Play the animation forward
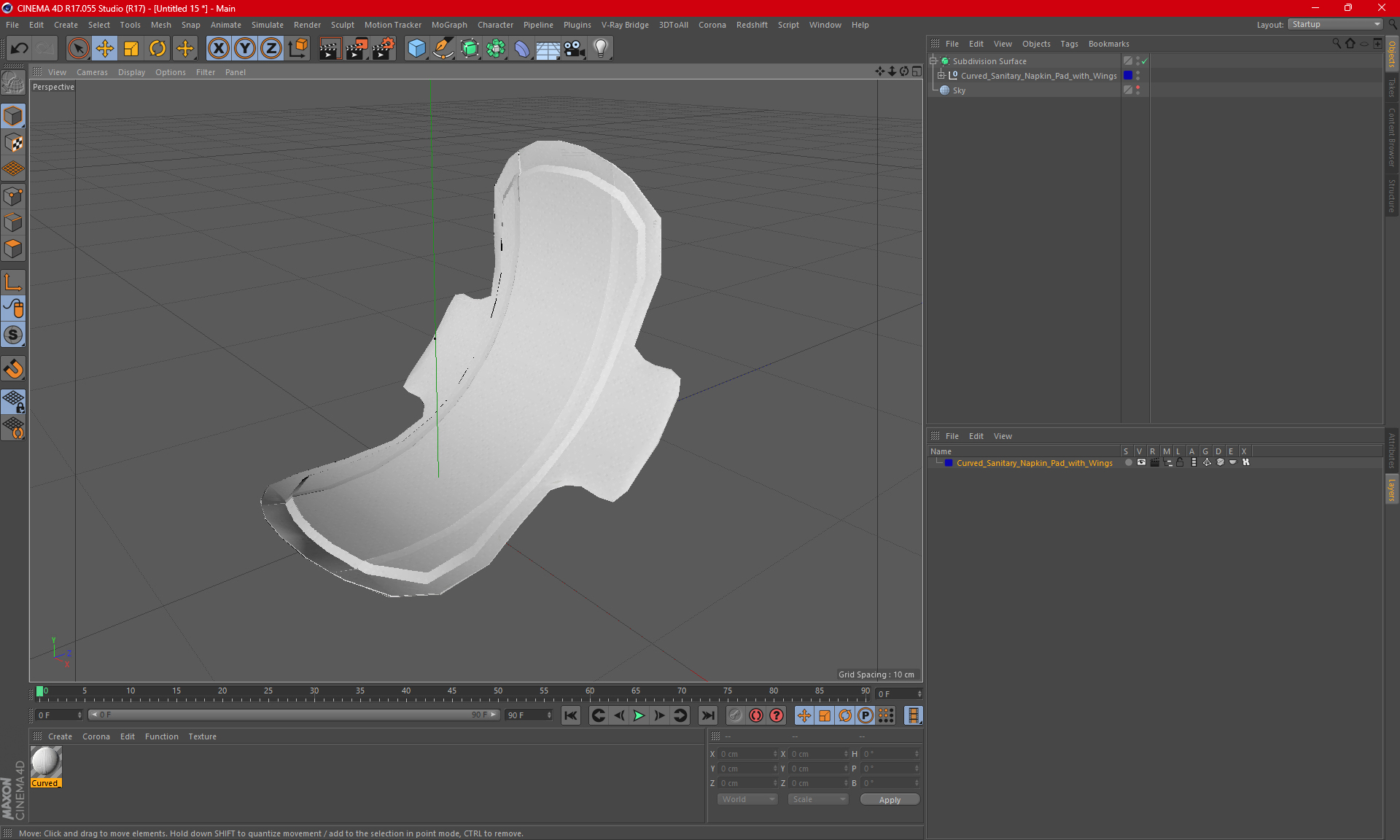The width and height of the screenshot is (1400, 840). coord(639,715)
